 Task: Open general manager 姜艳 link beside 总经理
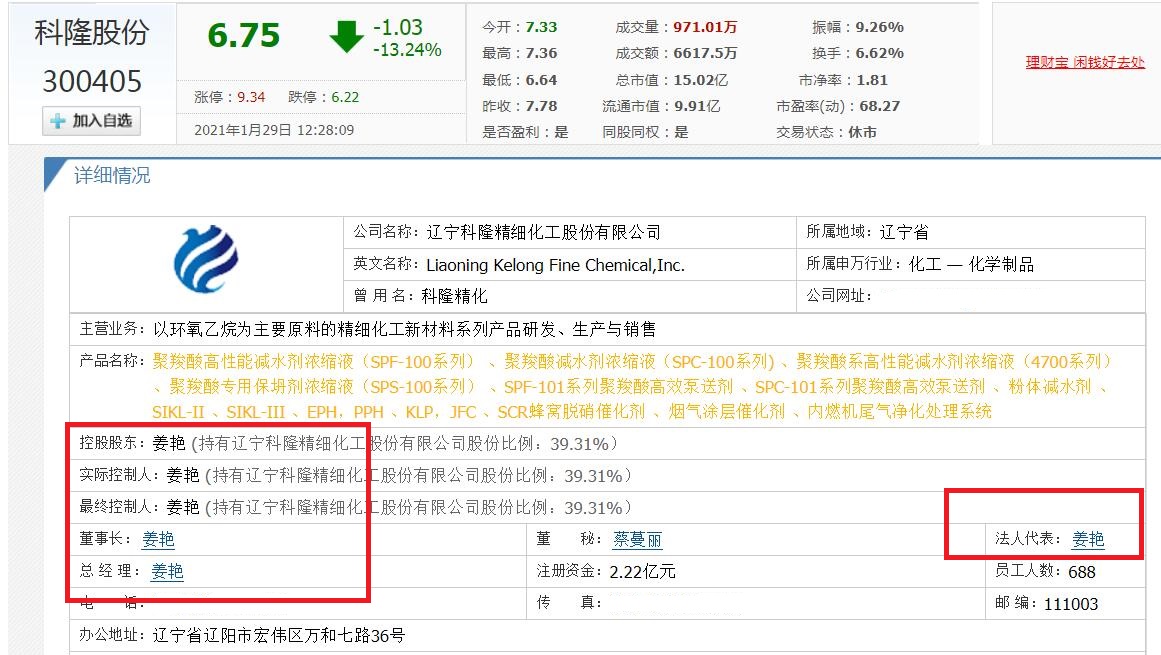[x=167, y=571]
